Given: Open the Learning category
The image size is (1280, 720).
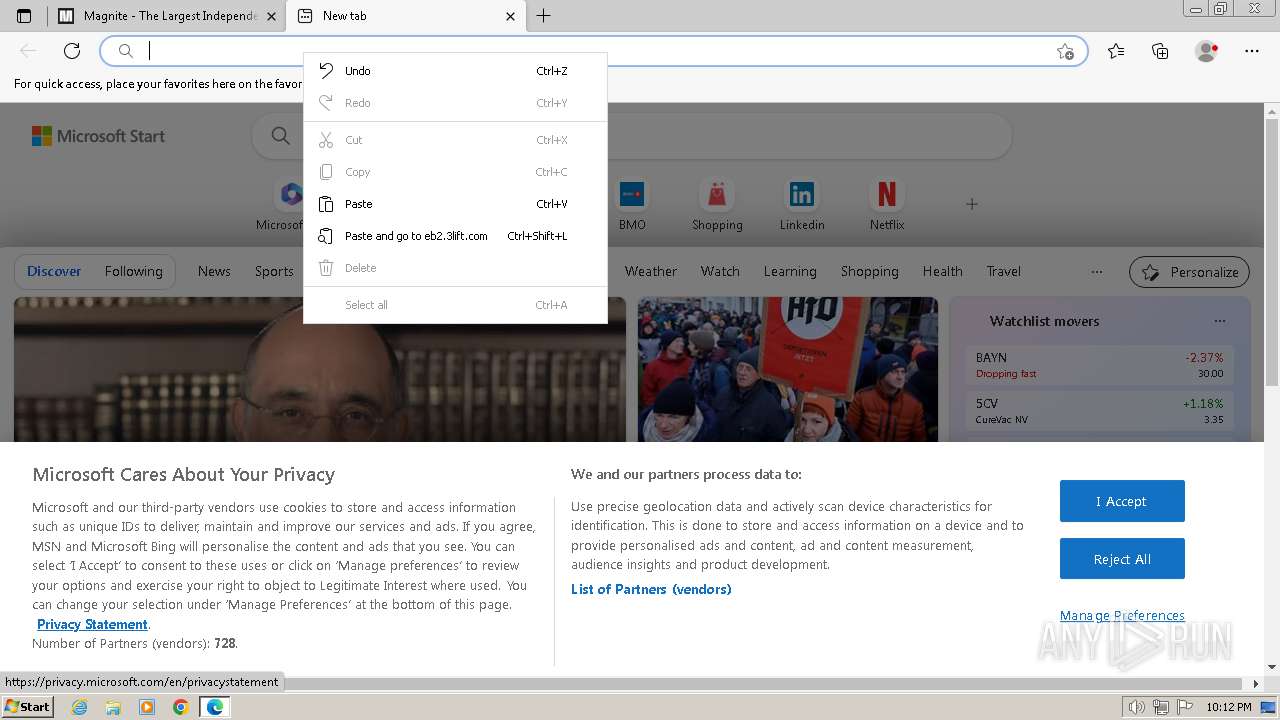Looking at the screenshot, I should click(x=790, y=271).
